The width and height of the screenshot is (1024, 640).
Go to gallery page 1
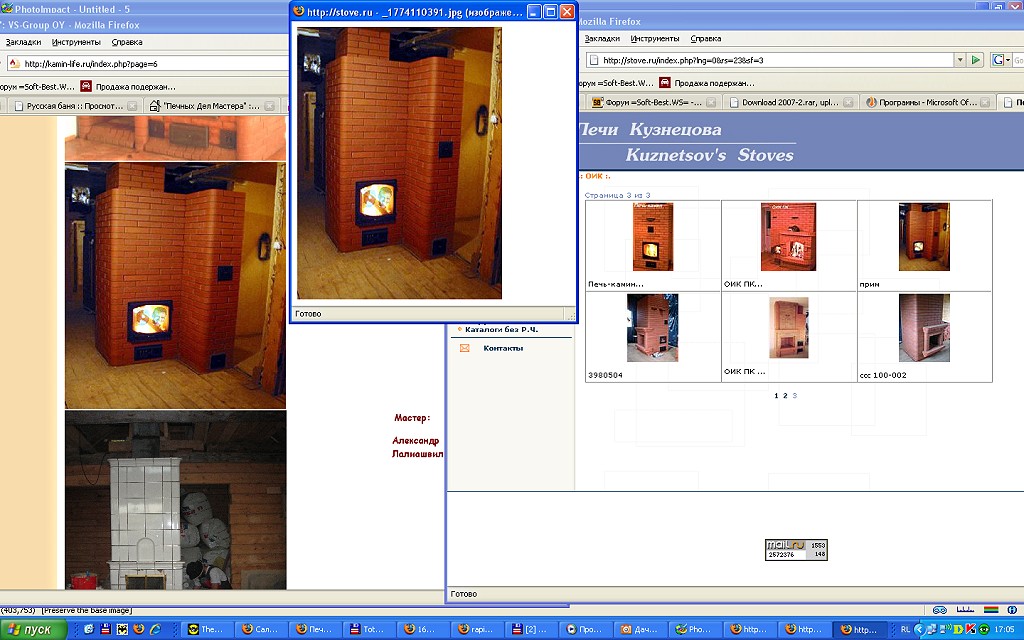pyautogui.click(x=776, y=396)
